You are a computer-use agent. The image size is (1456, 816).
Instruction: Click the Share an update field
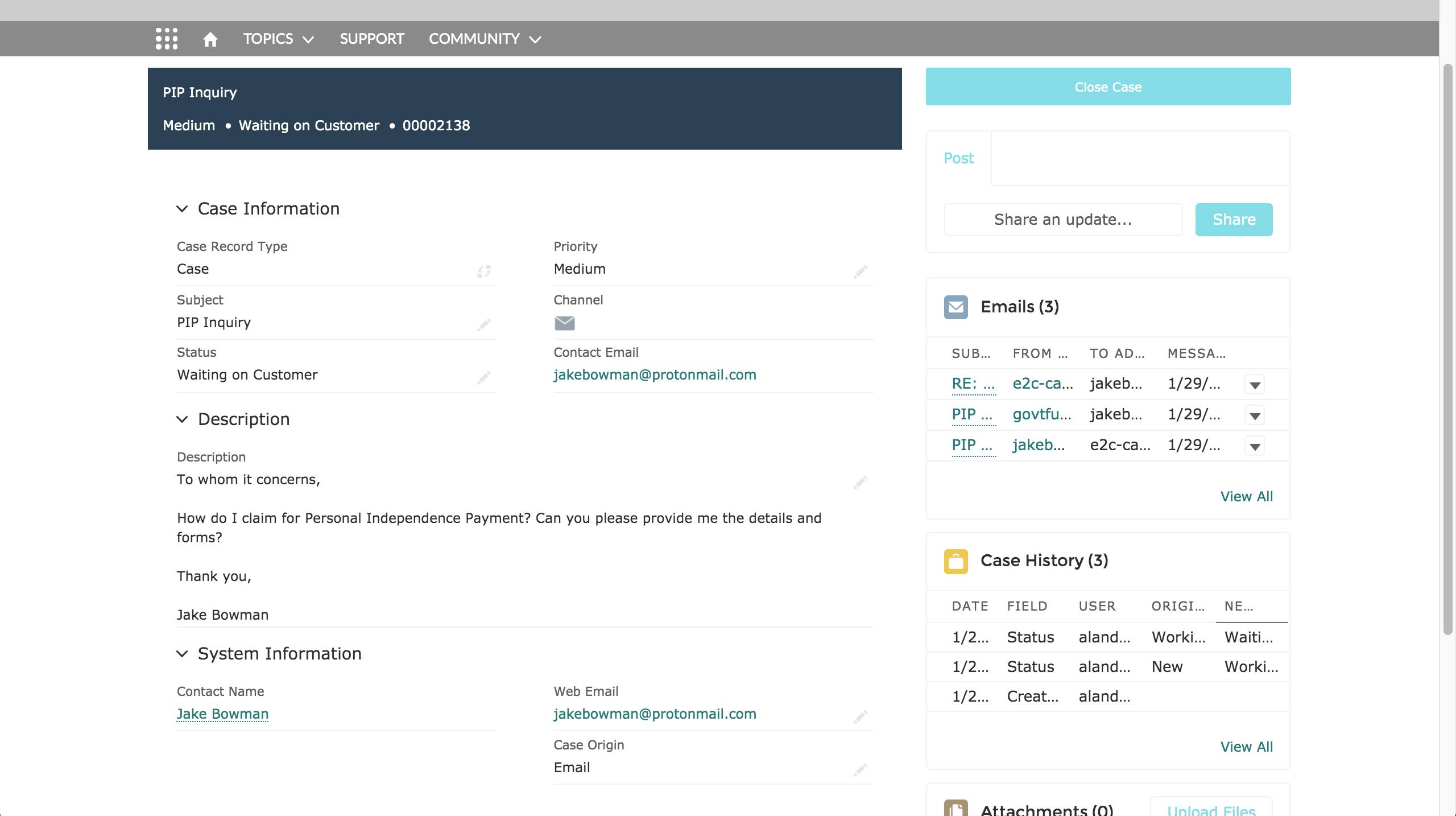point(1062,220)
